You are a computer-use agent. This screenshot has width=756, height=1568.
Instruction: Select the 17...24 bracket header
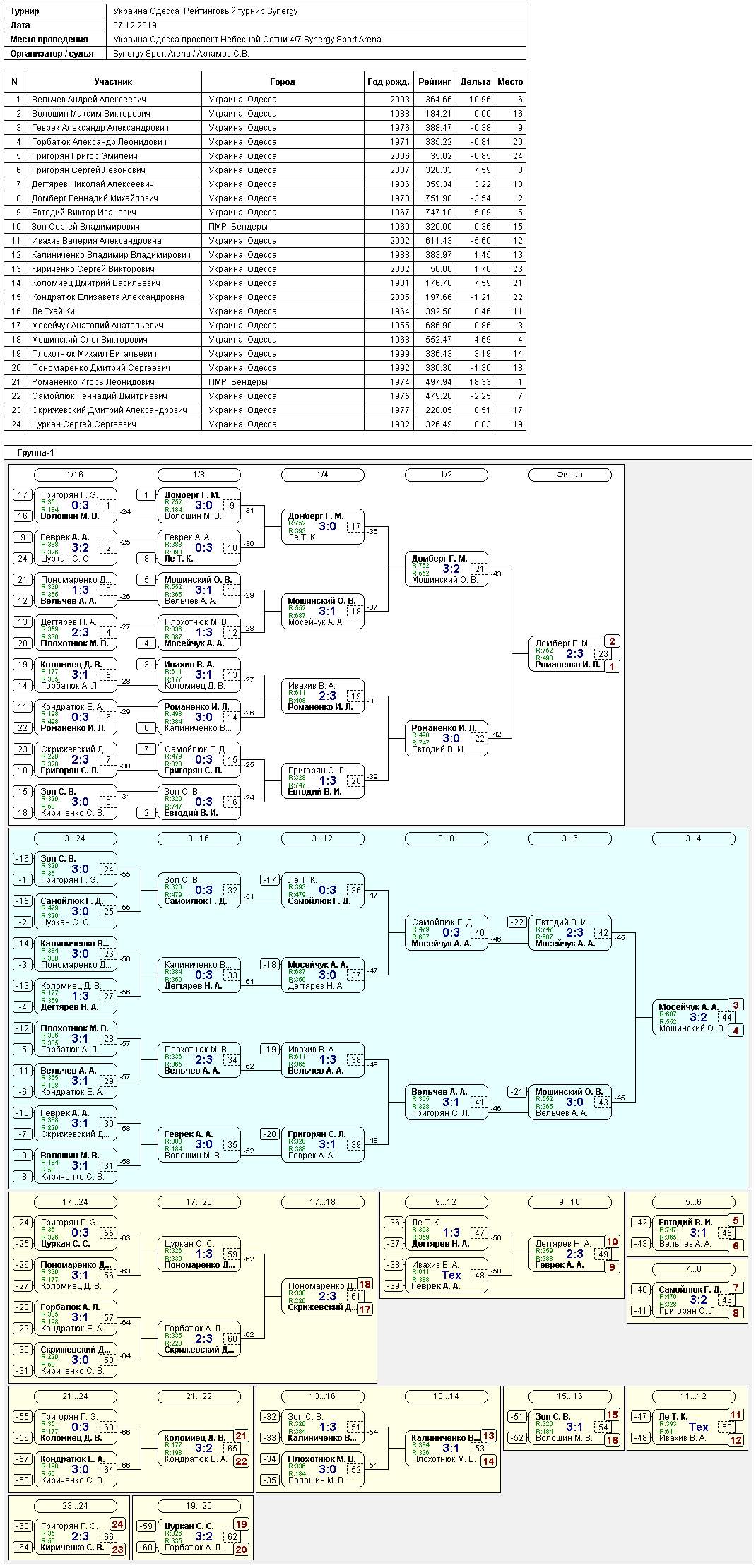coord(75,1202)
